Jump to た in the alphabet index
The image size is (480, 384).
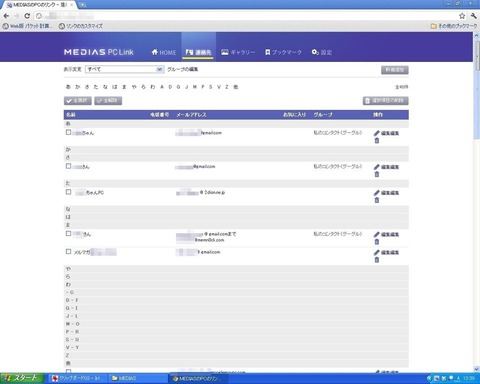96,87
